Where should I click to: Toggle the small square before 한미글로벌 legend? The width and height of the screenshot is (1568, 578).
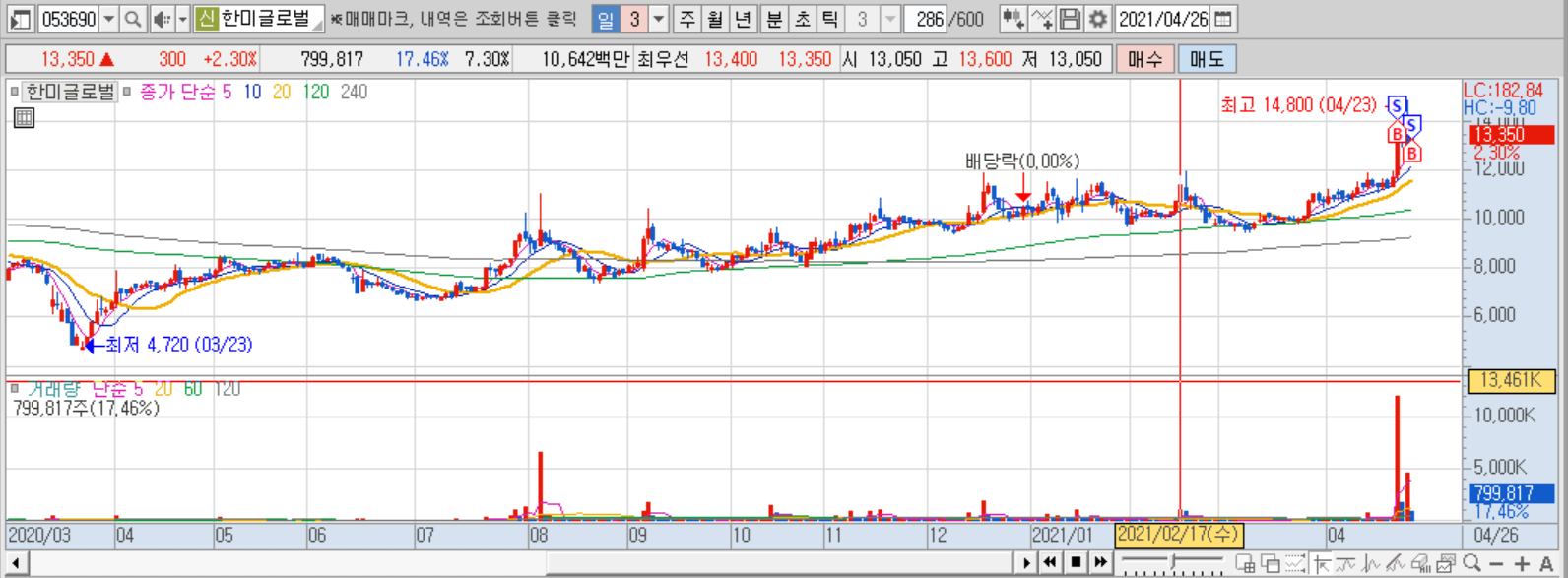click(x=15, y=92)
